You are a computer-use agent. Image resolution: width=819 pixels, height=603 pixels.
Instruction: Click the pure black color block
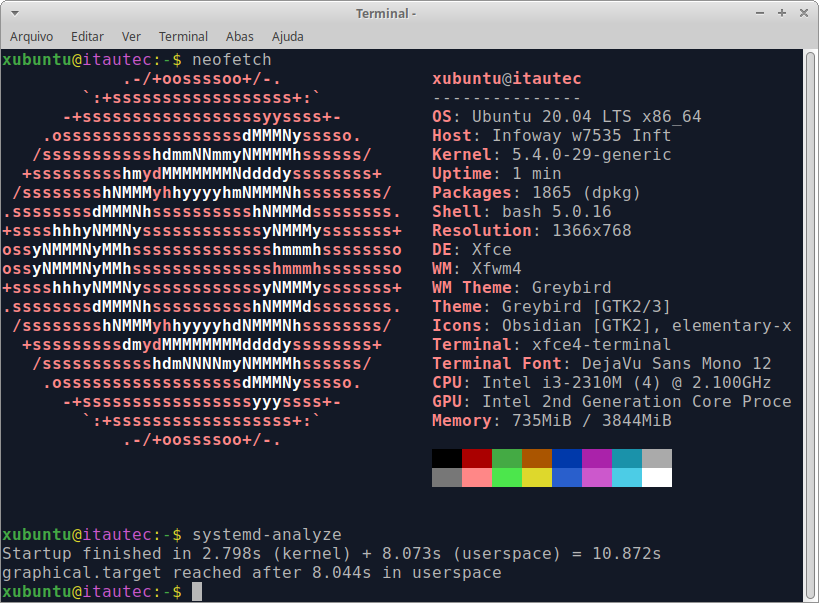click(447, 459)
